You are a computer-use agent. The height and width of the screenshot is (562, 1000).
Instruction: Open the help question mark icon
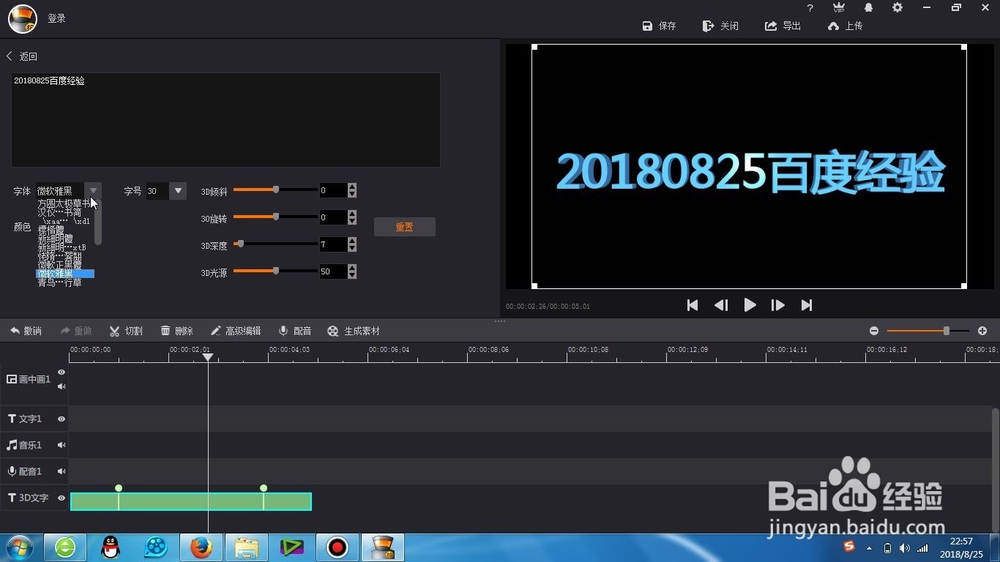pyautogui.click(x=810, y=8)
